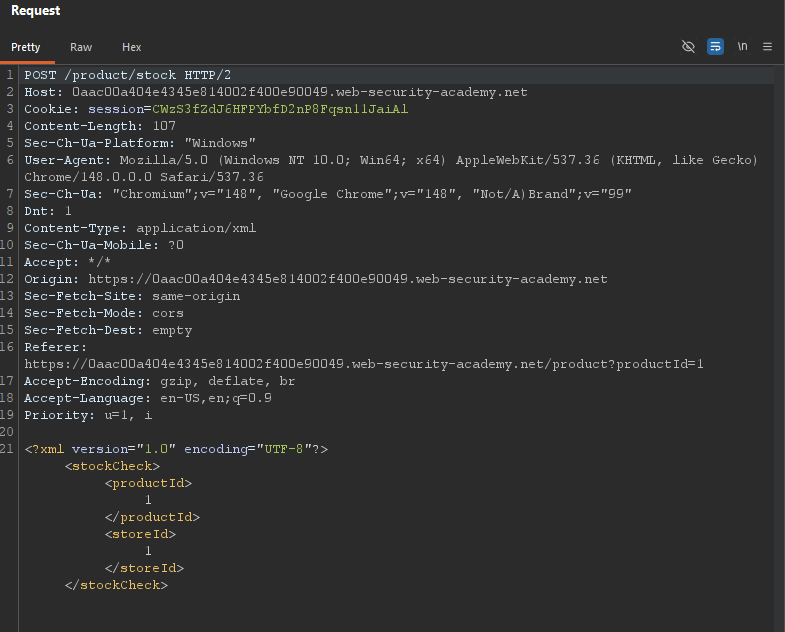Open the request options hamburger menu

767,47
